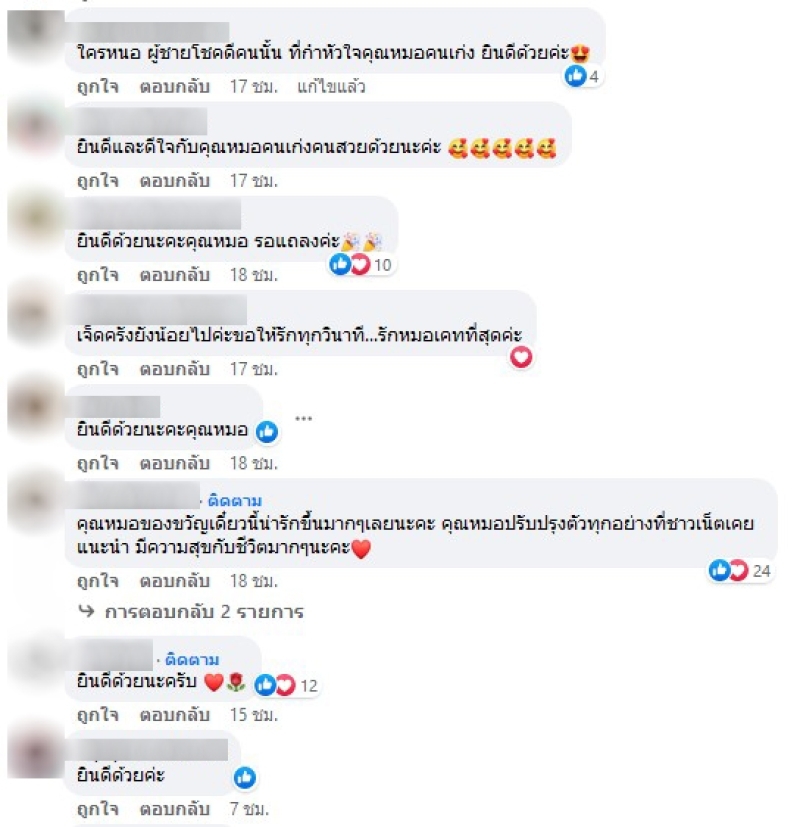Click the like icon beside ยินดีด้วยนะคะคุณหมอ comment

267,431
